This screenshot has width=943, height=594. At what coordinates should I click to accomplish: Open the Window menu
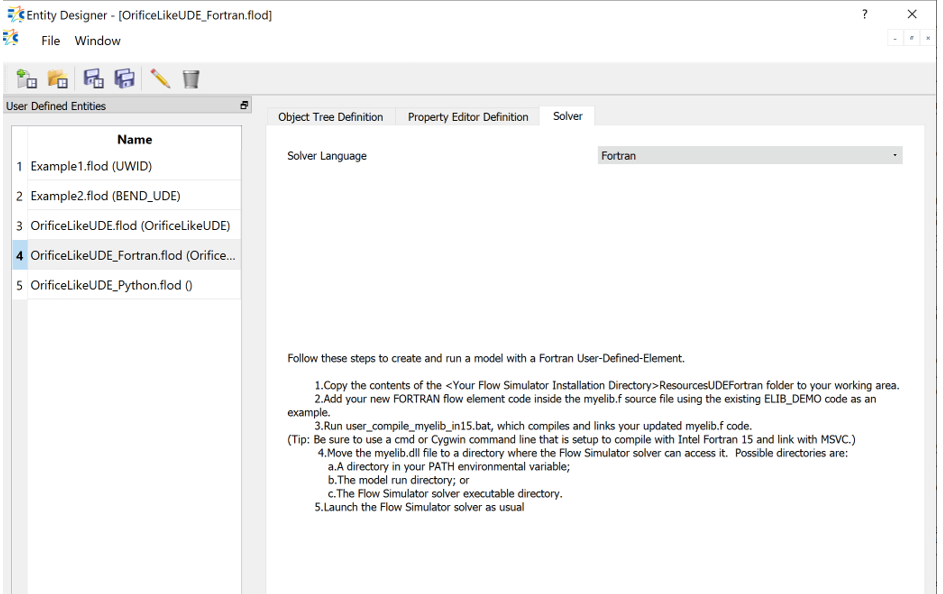coord(97,41)
